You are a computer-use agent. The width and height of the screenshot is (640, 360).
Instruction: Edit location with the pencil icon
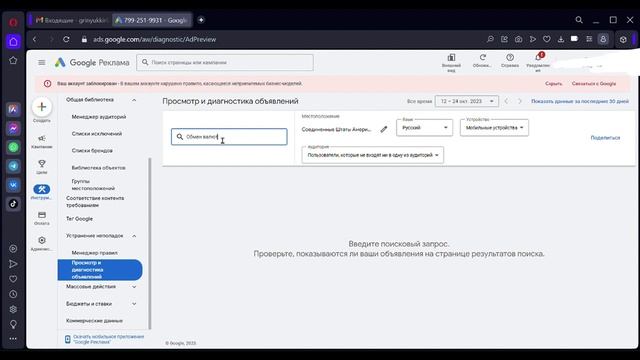tap(384, 129)
